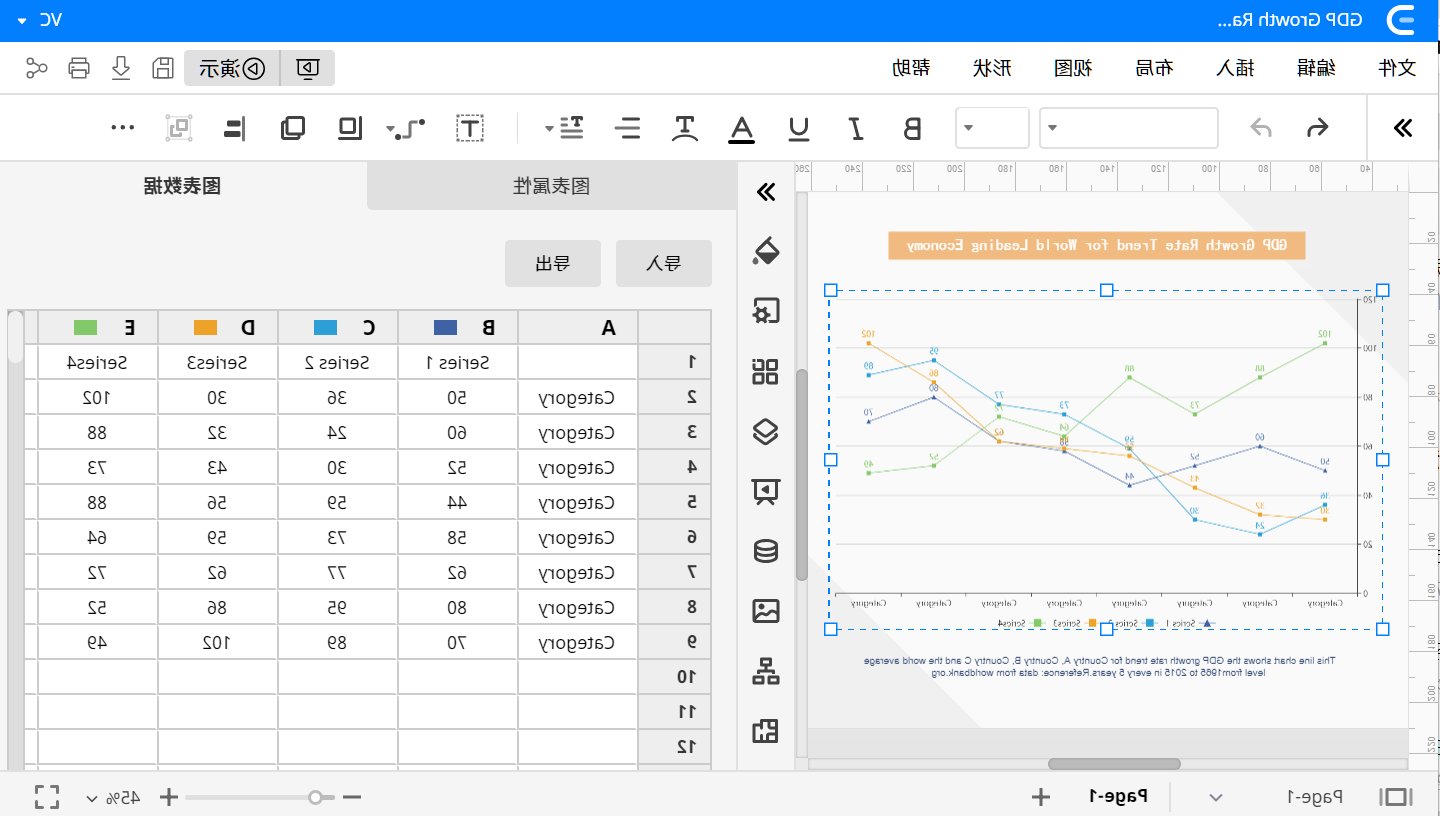
Task: Open the more options (three dots) menu
Action: pos(123,127)
